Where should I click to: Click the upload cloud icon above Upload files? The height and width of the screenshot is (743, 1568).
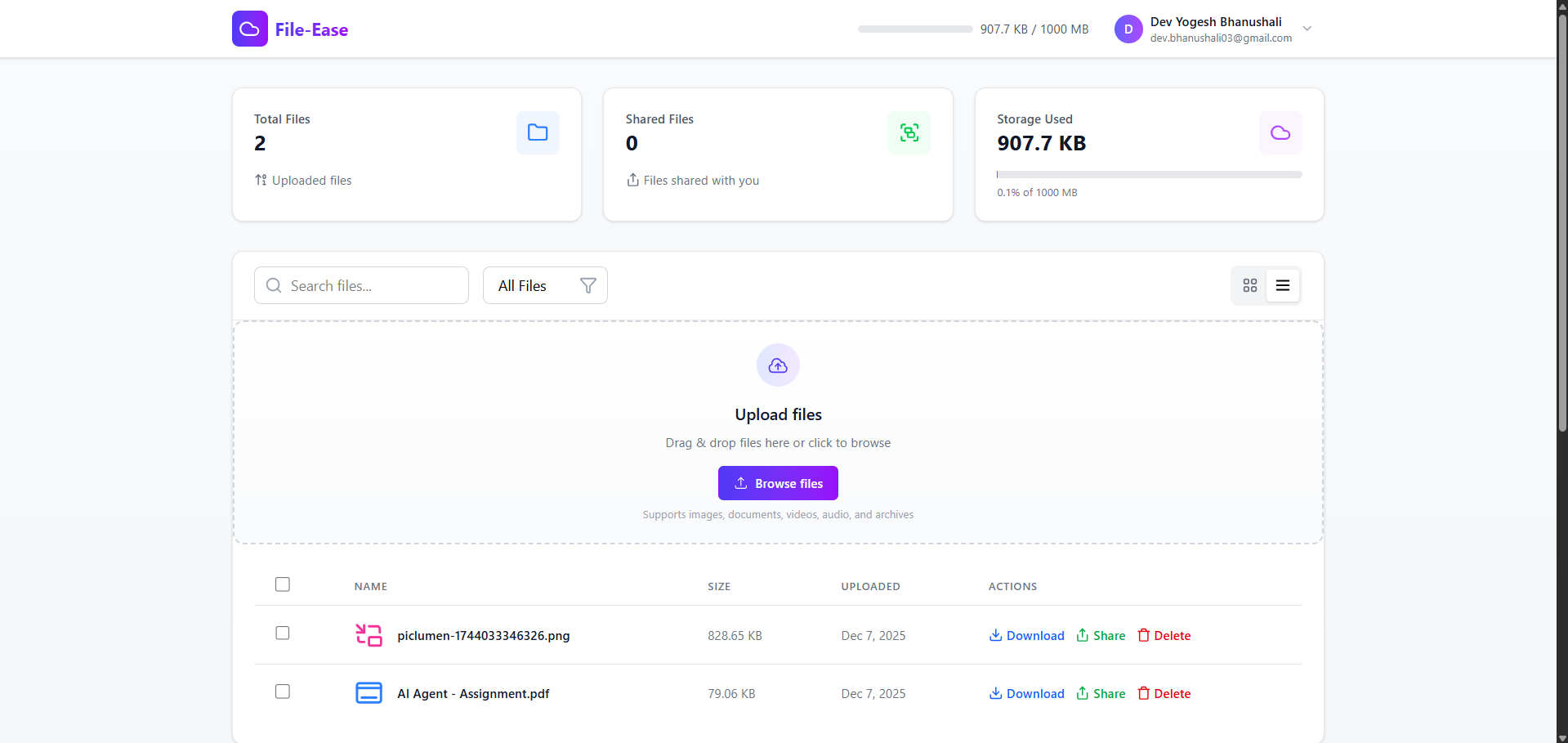[x=777, y=365]
